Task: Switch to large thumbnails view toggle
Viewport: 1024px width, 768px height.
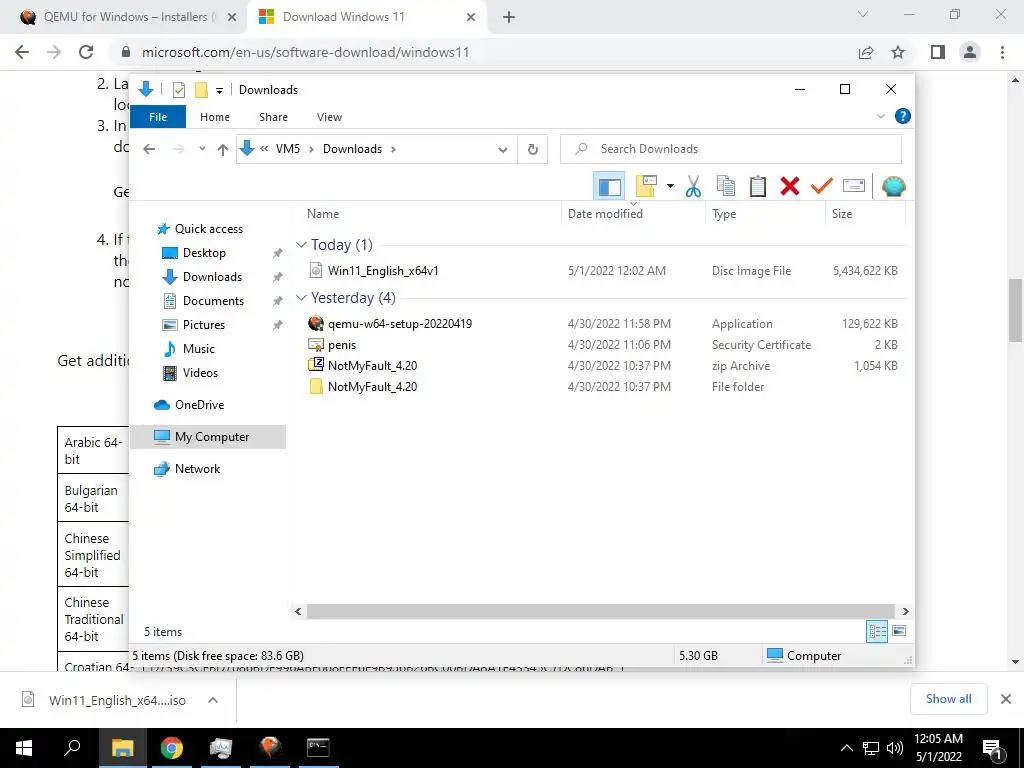Action: pyautogui.click(x=899, y=631)
